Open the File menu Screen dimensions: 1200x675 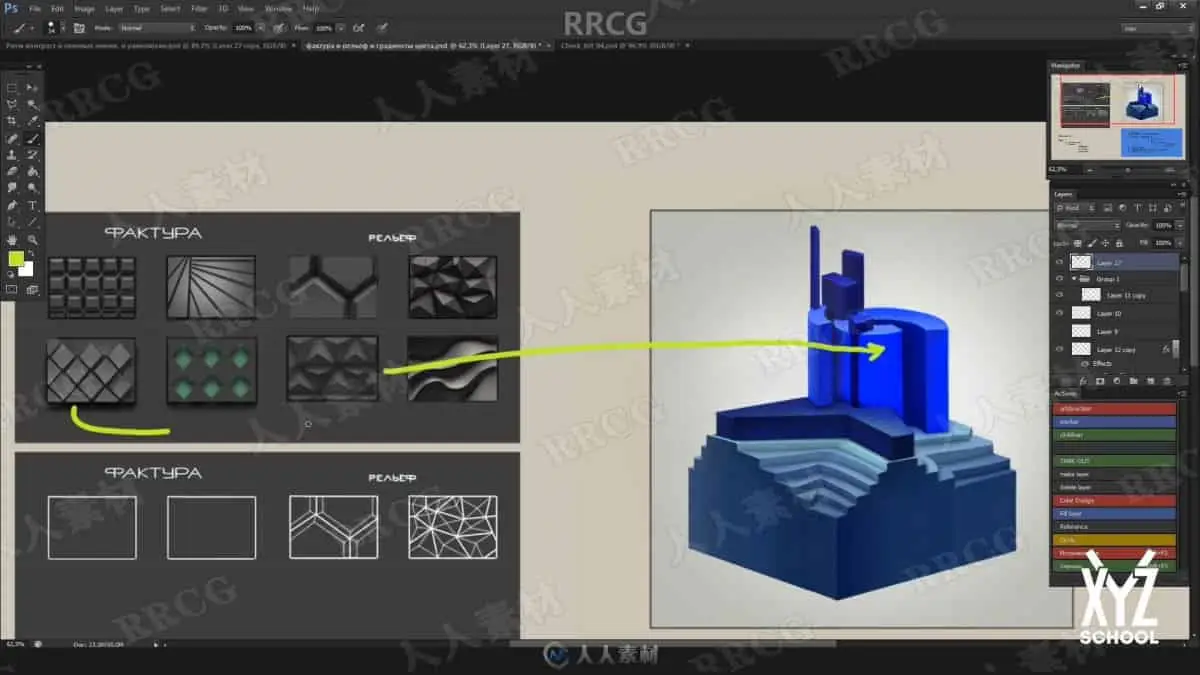(35, 9)
